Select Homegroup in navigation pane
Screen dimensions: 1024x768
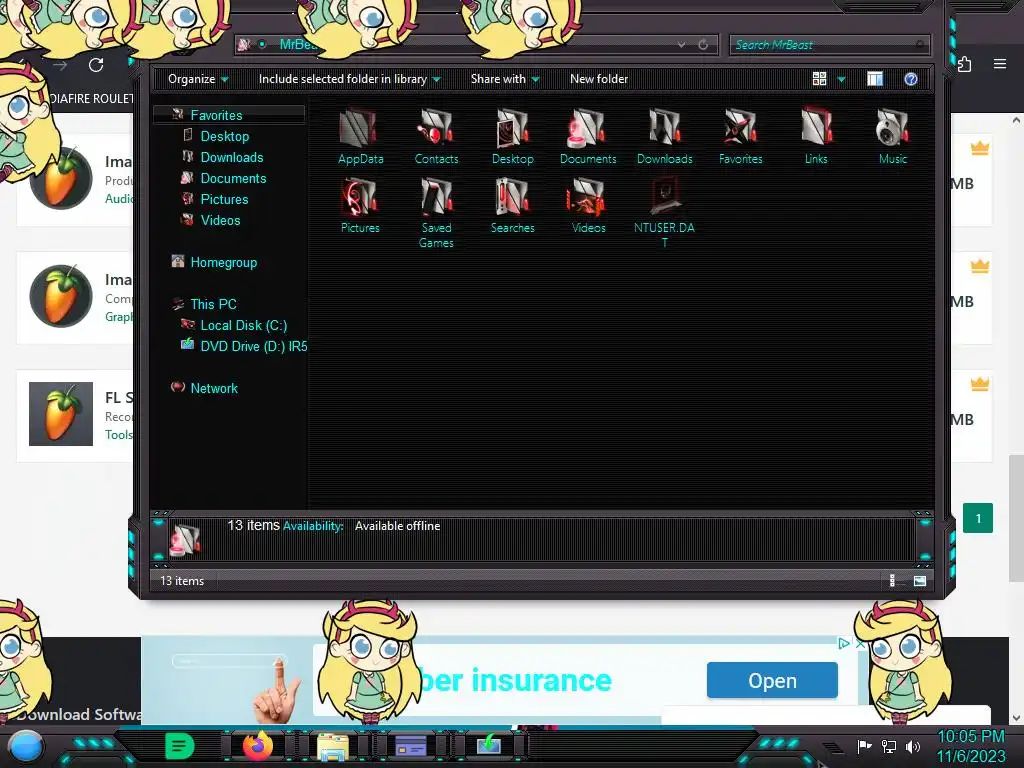pyautogui.click(x=223, y=263)
